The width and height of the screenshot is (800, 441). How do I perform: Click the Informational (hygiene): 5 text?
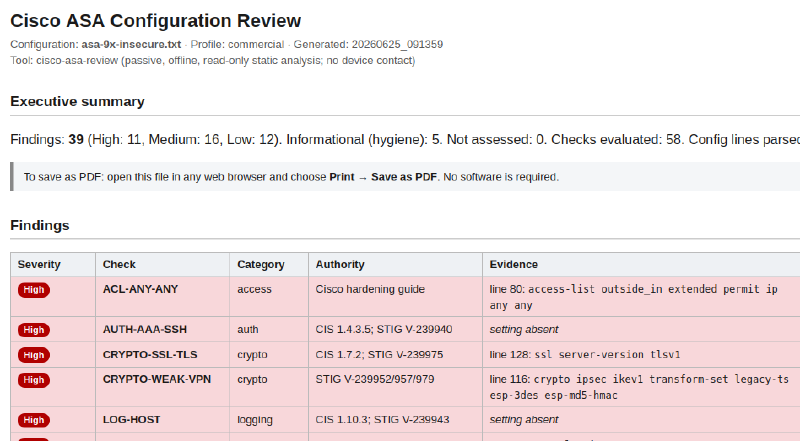pyautogui.click(x=364, y=139)
